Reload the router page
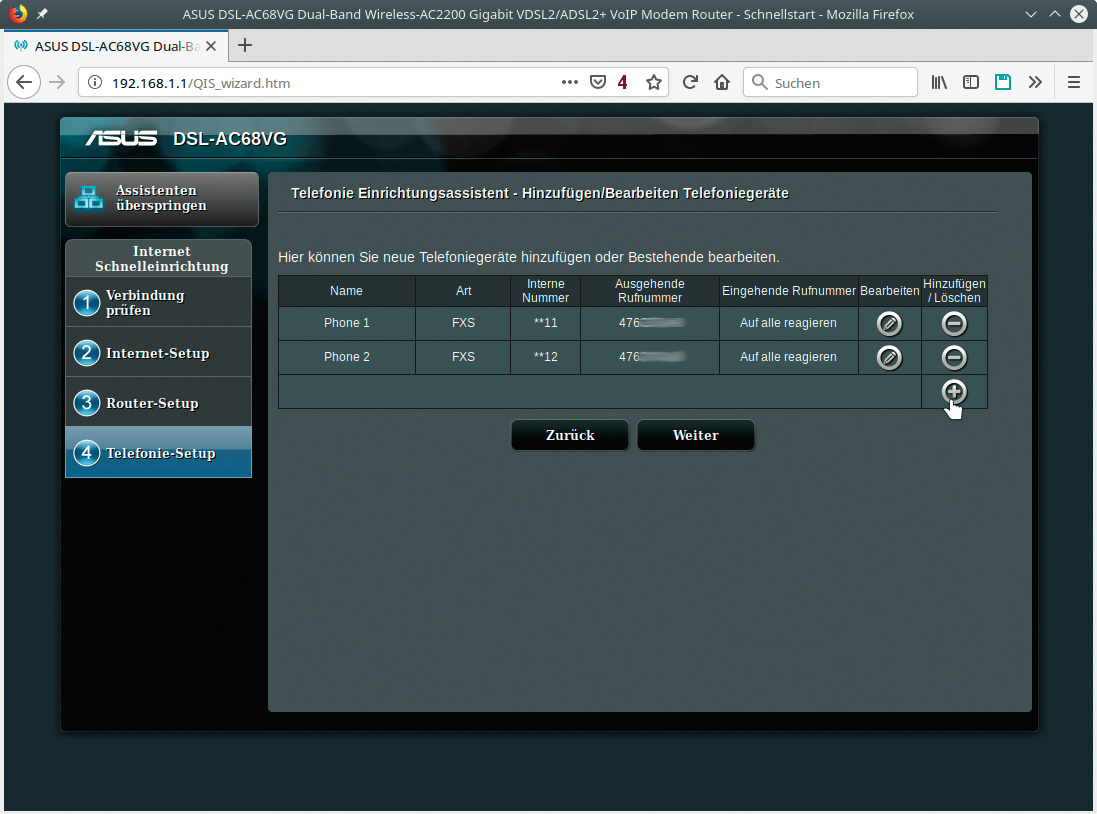1097x814 pixels. [x=690, y=83]
